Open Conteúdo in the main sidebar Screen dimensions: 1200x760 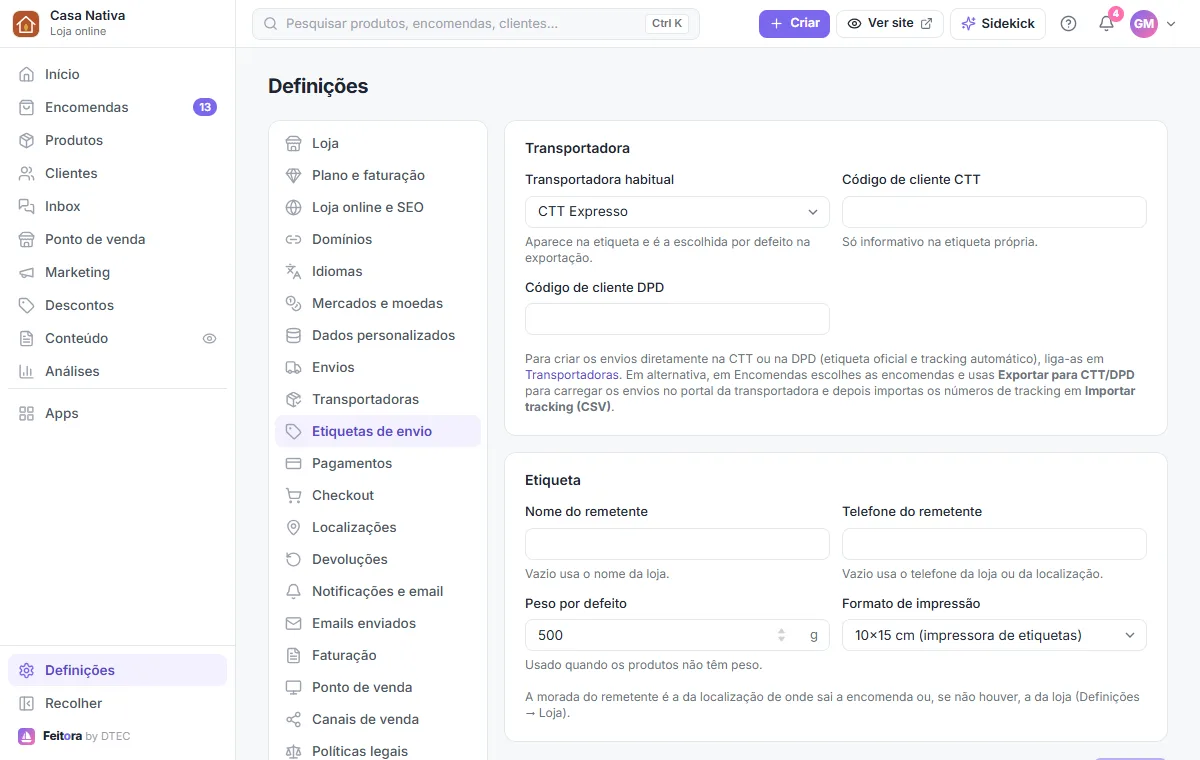(117, 338)
